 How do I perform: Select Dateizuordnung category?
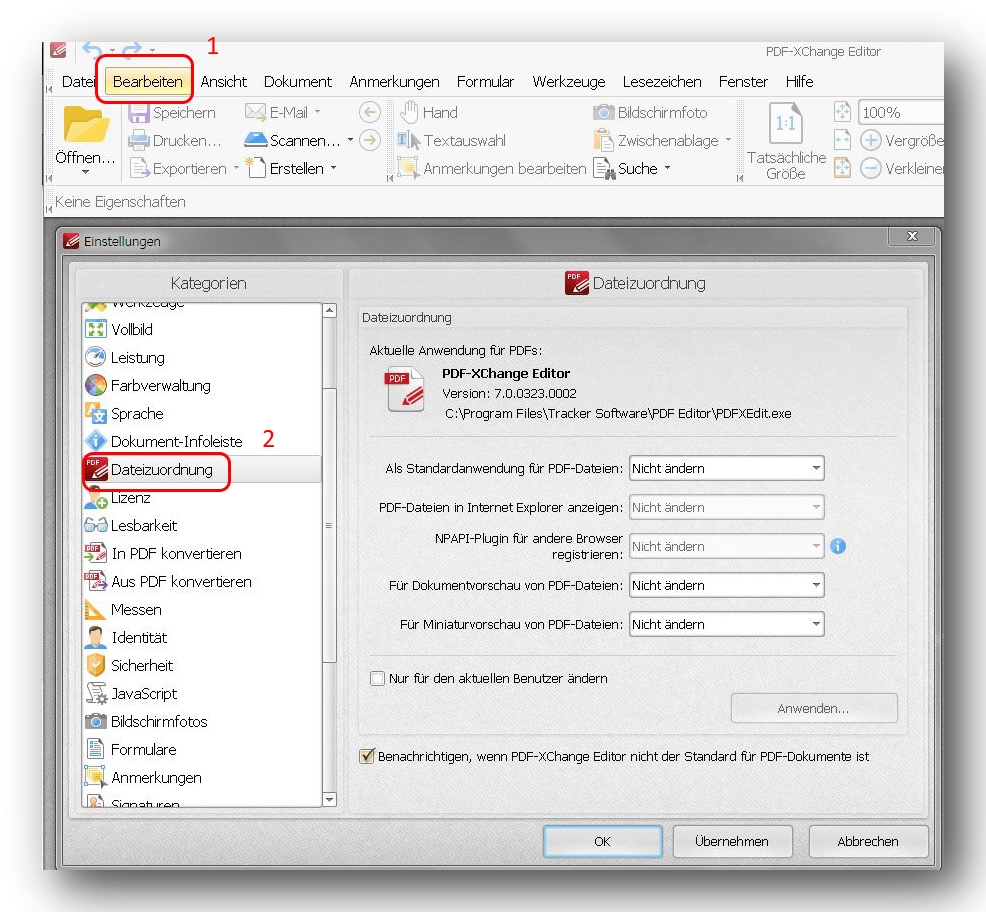[x=201, y=469]
